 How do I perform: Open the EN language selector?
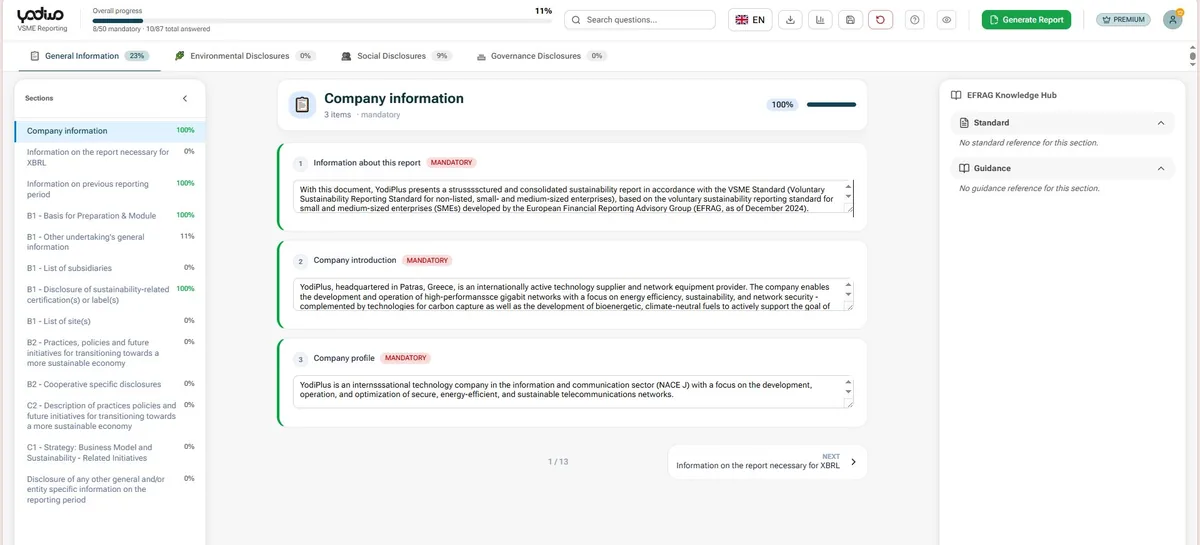[750, 20]
